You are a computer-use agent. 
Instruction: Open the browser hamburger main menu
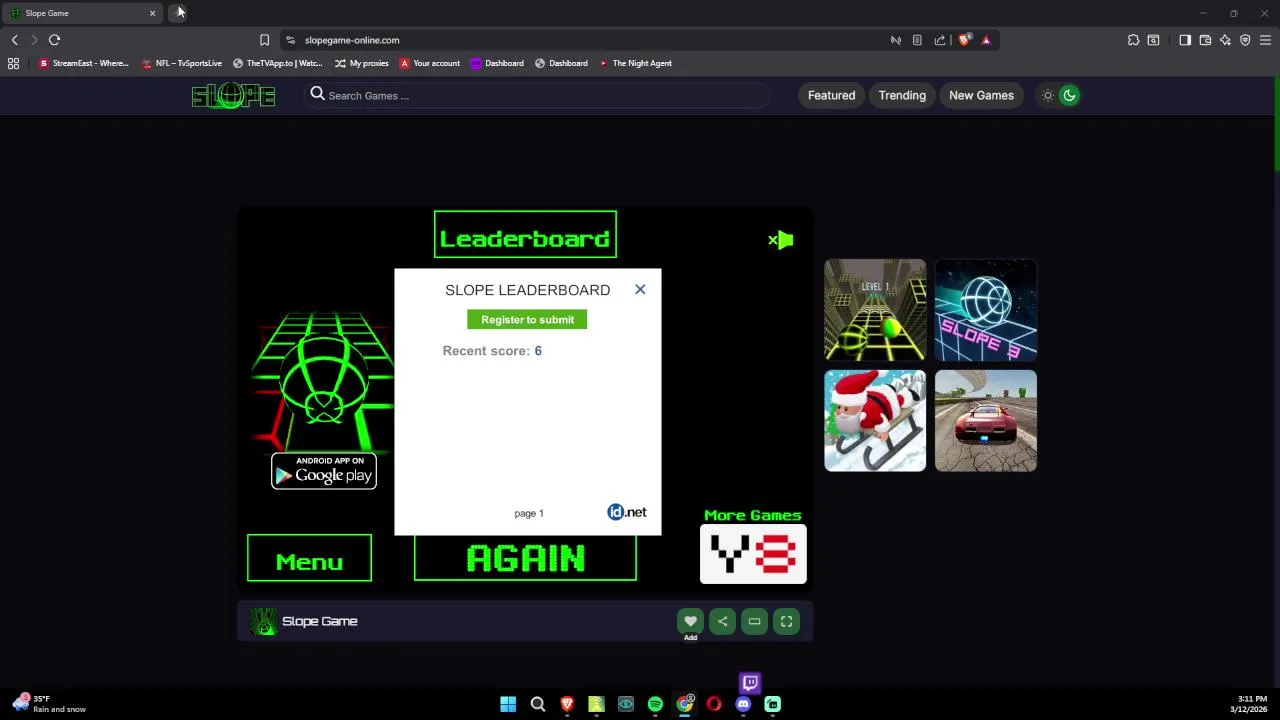[1265, 40]
